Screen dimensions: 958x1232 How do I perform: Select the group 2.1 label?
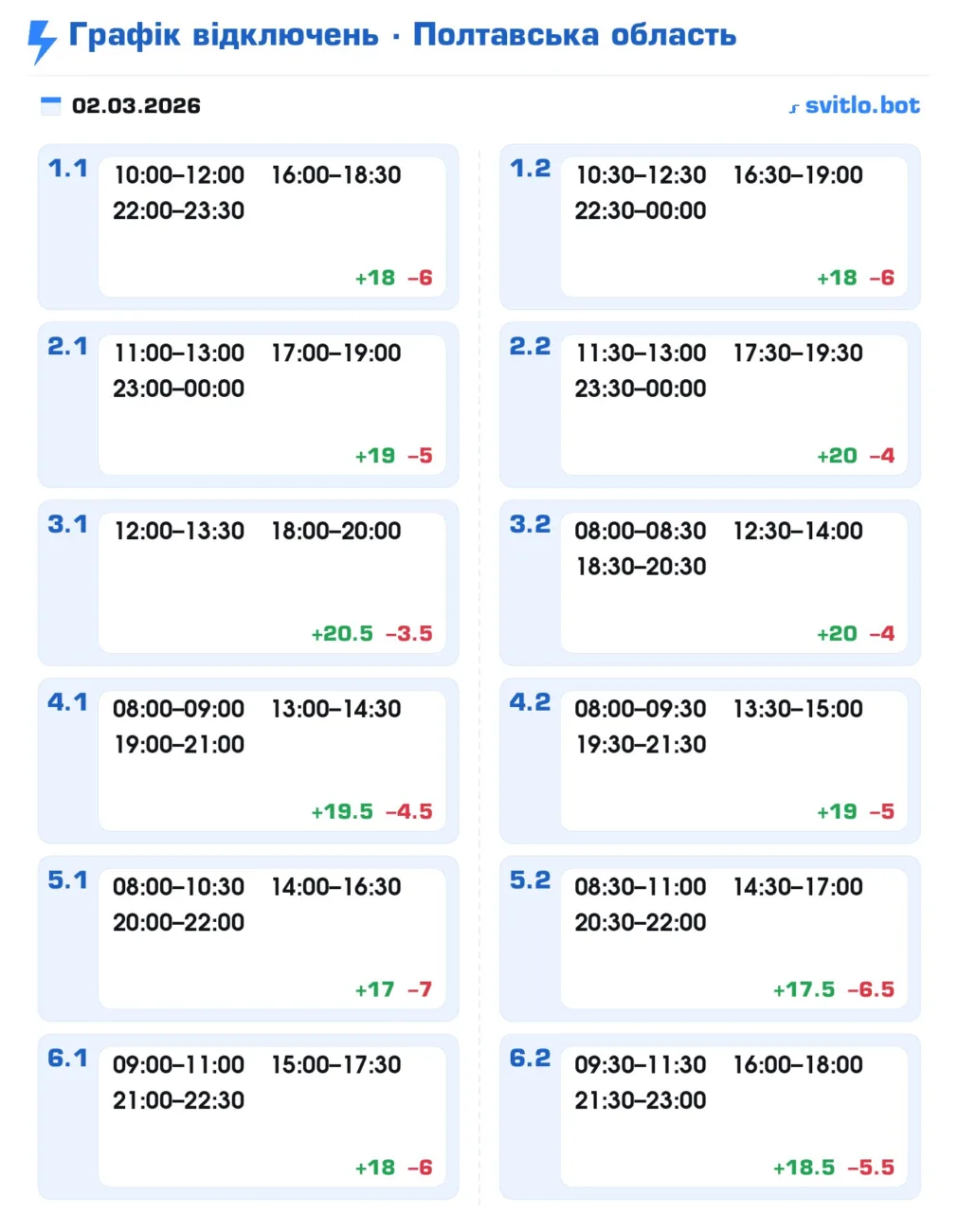(x=67, y=347)
